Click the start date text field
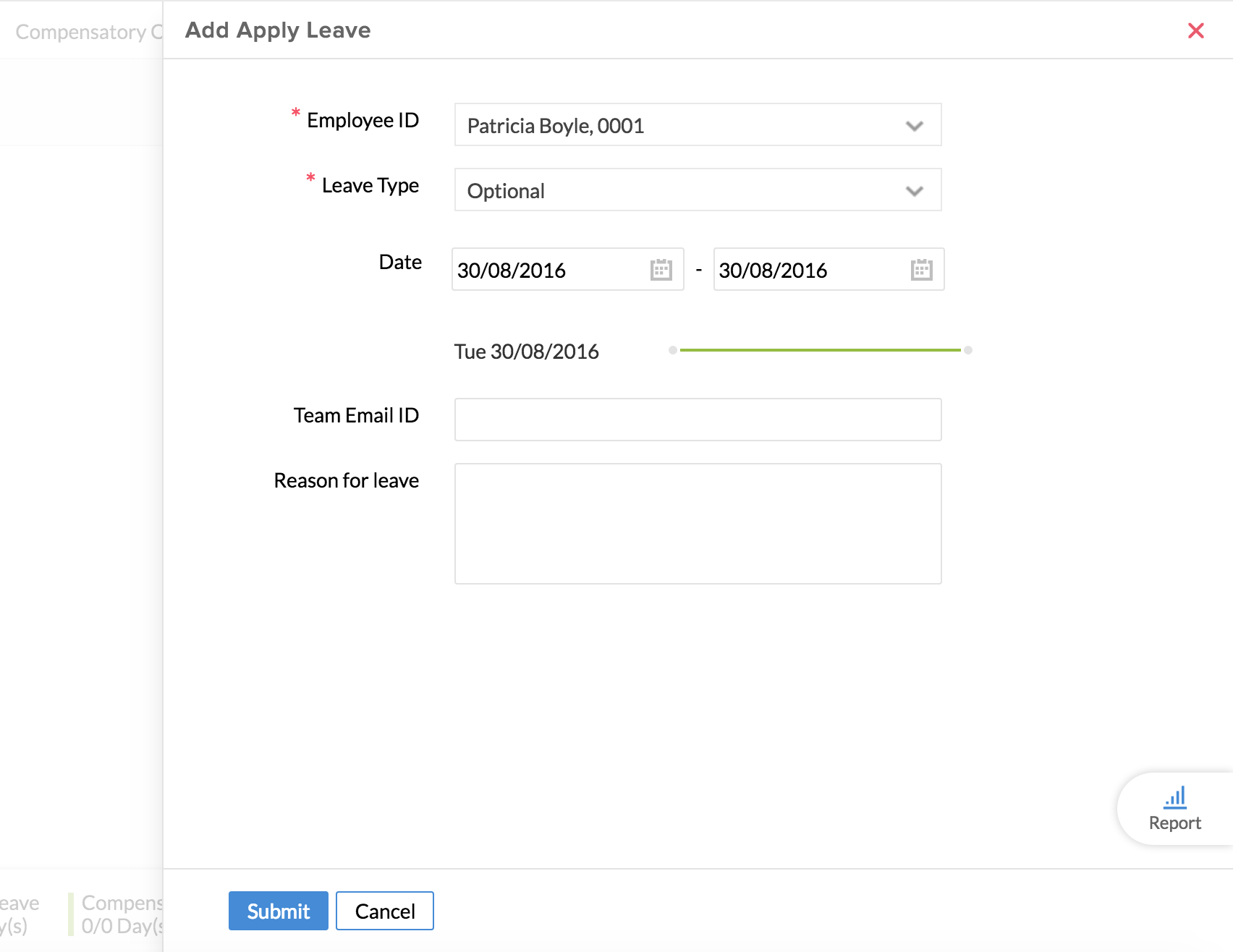The image size is (1233, 952). (x=550, y=270)
